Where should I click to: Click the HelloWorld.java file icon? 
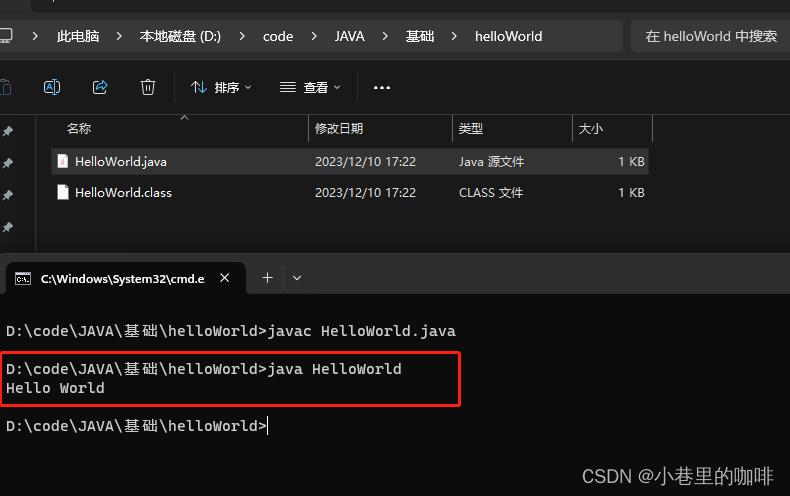tap(63, 161)
